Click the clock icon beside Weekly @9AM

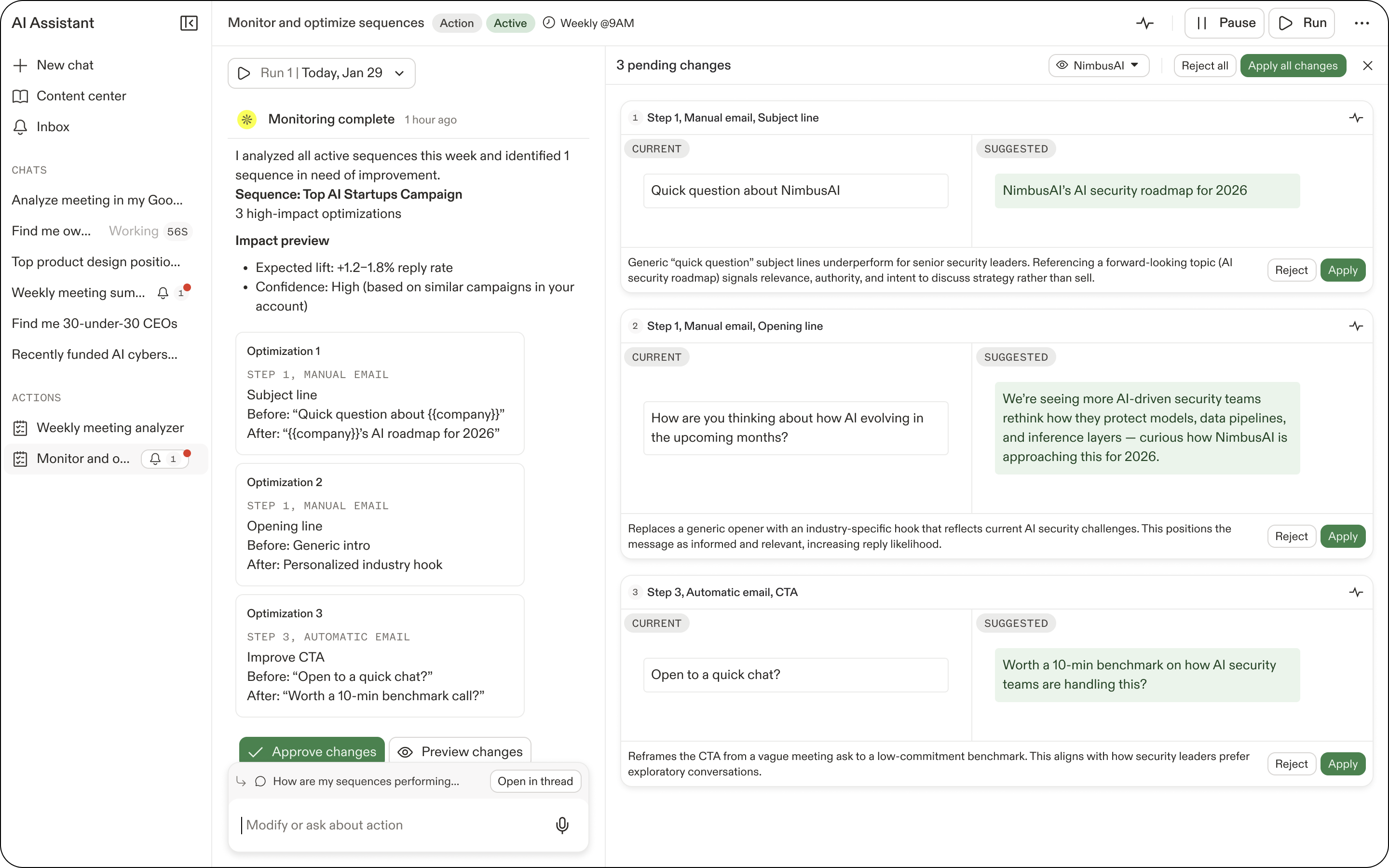549,23
